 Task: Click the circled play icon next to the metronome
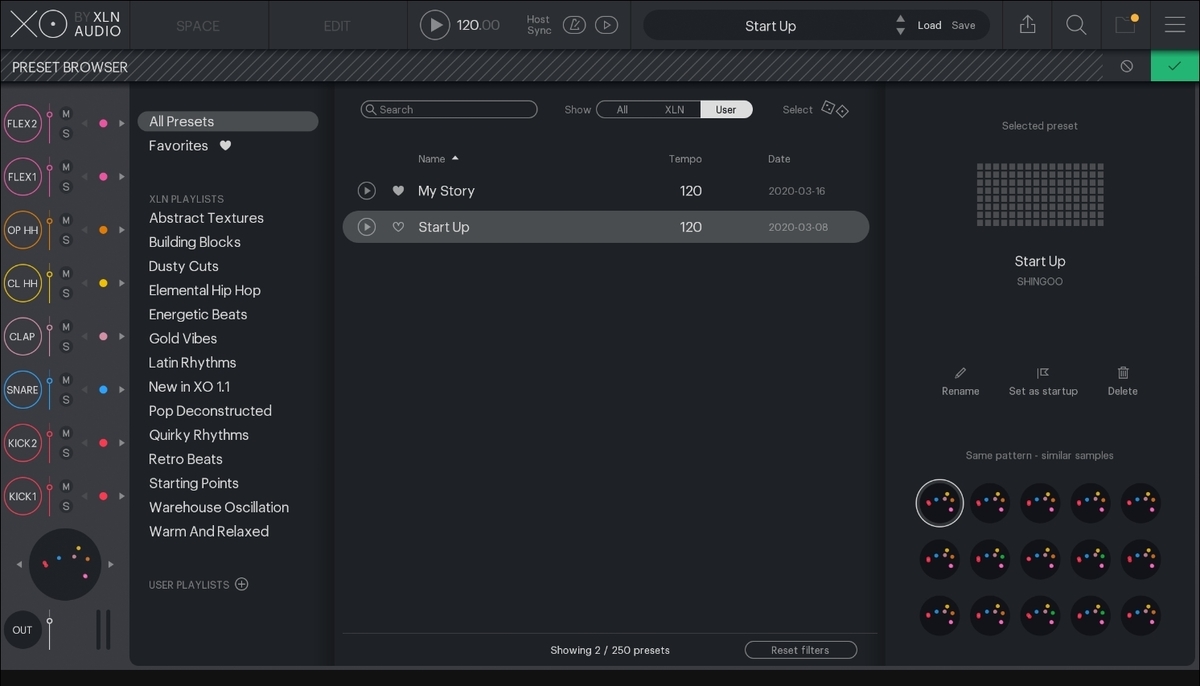click(x=606, y=25)
